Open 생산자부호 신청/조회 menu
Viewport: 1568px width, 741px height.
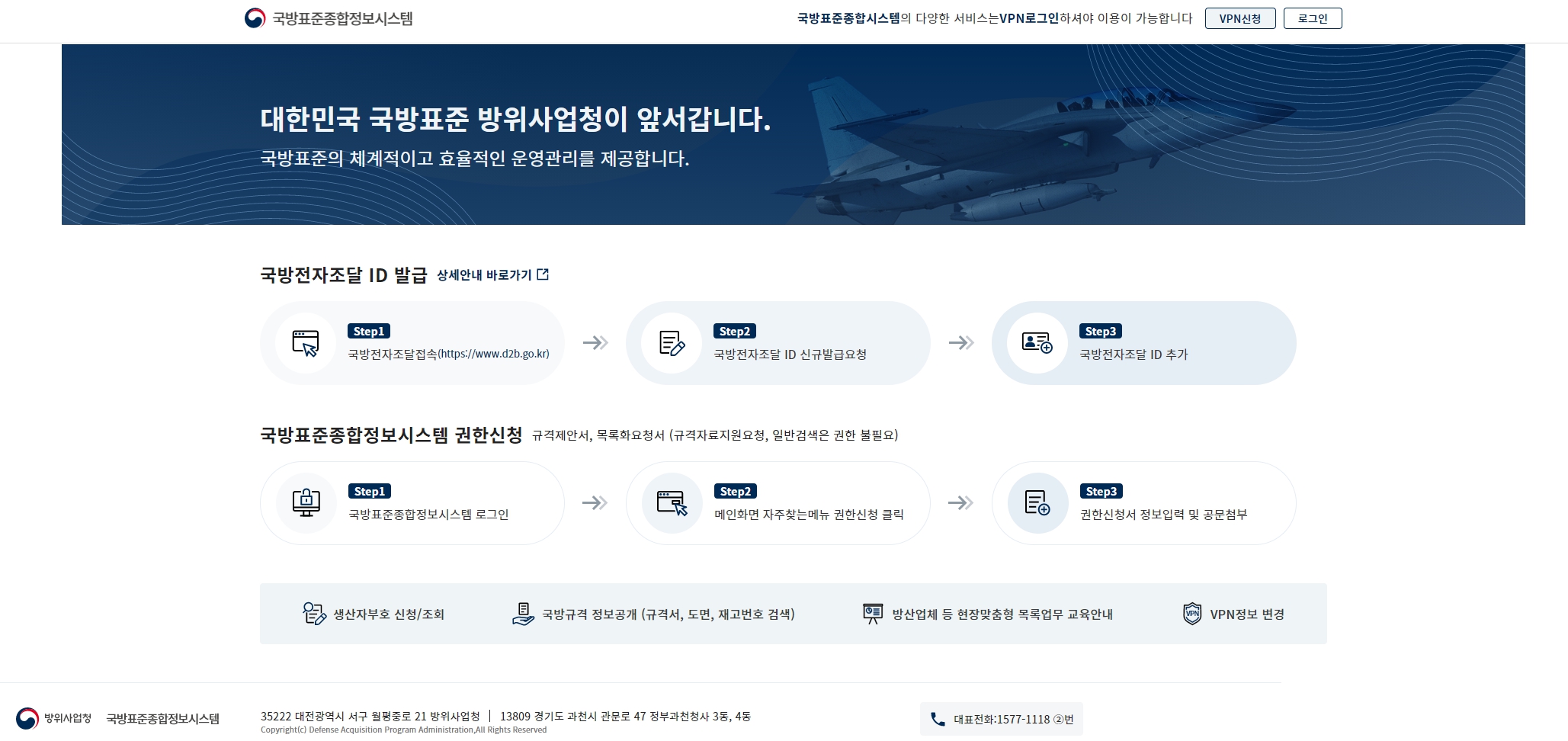(x=389, y=614)
